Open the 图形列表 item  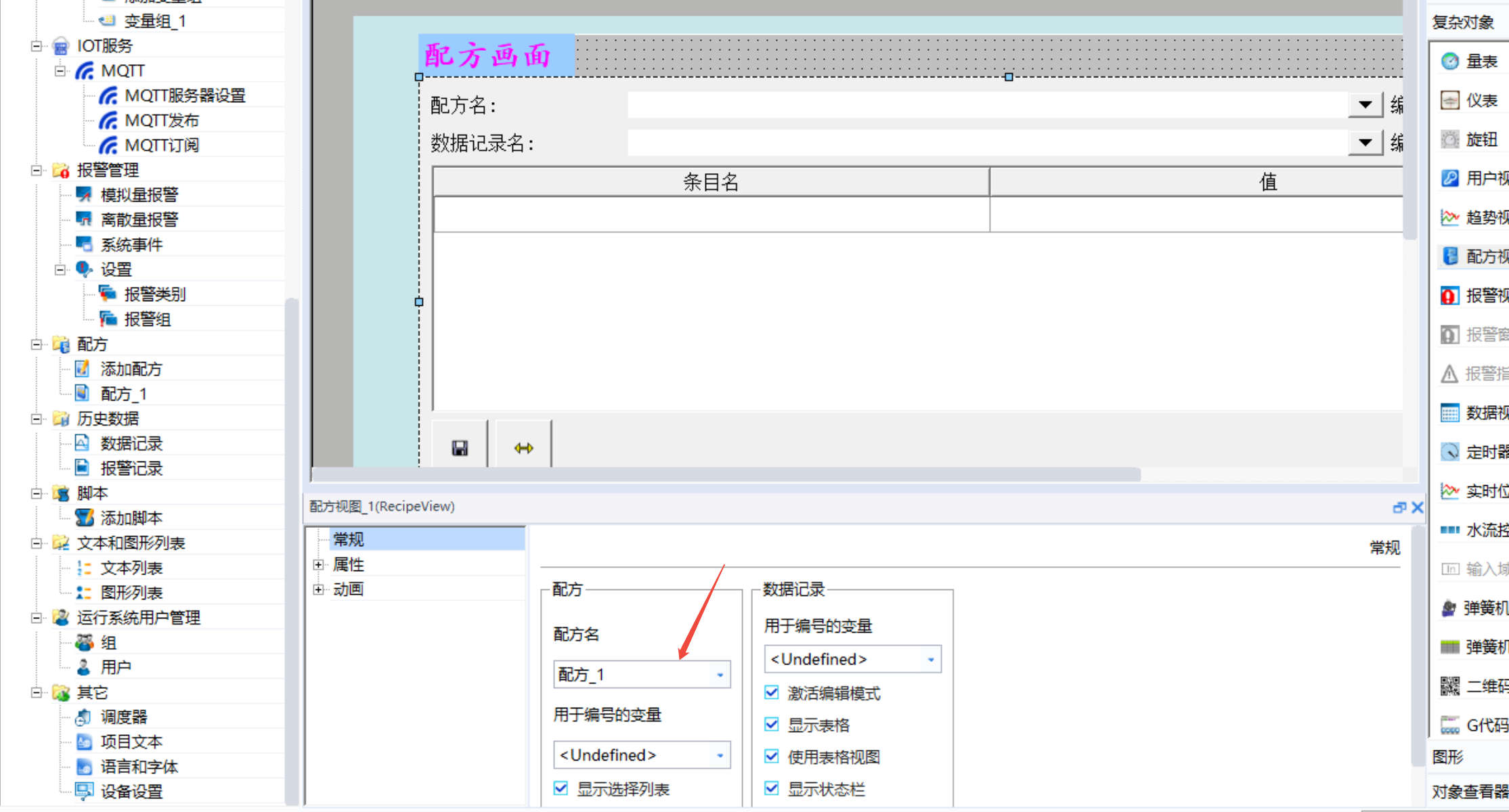point(131,593)
